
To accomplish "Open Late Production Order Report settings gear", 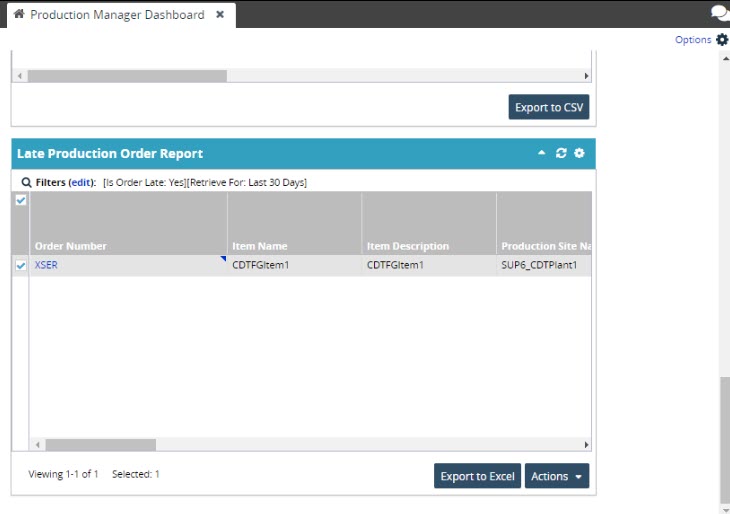I will 578,154.
